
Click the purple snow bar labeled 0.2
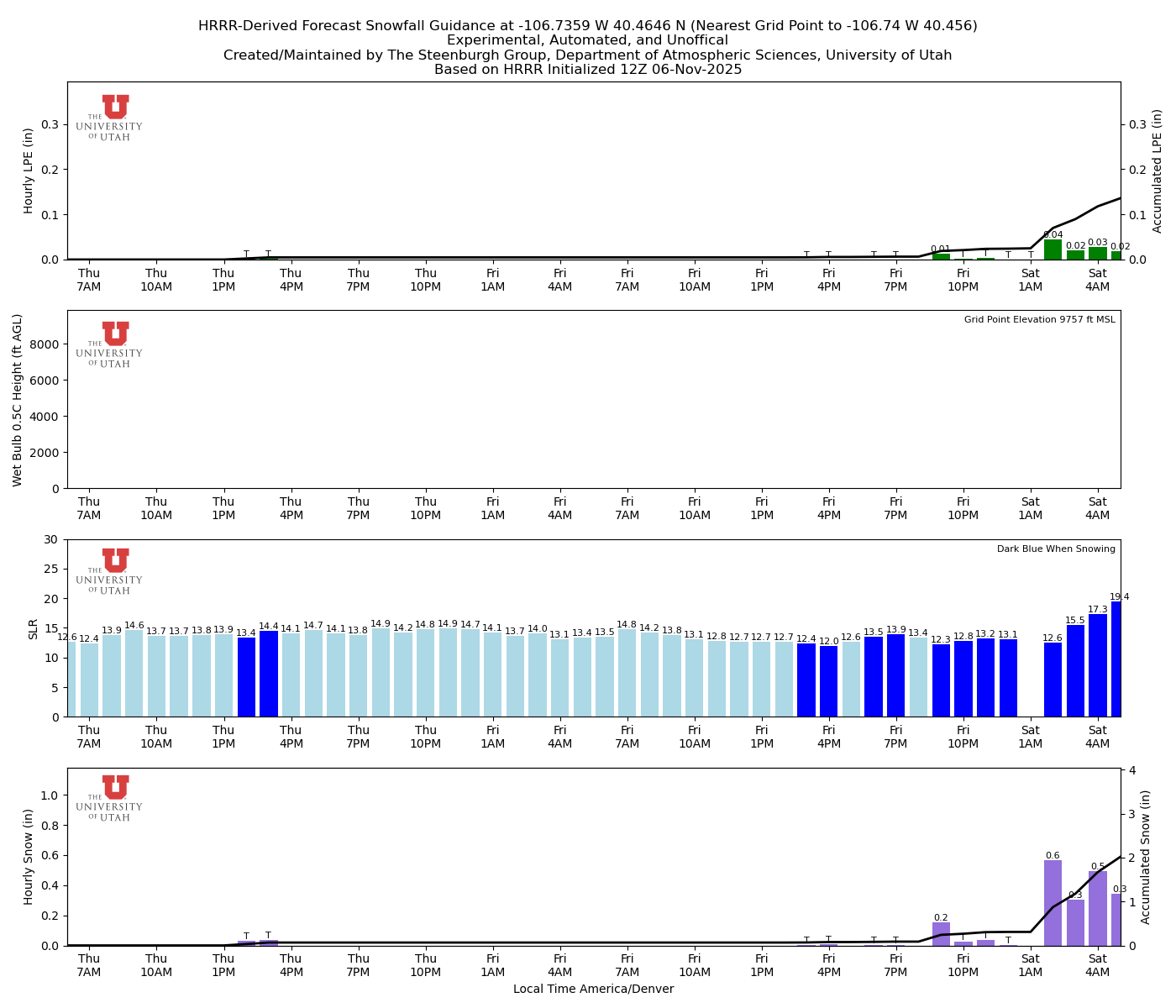(x=941, y=934)
